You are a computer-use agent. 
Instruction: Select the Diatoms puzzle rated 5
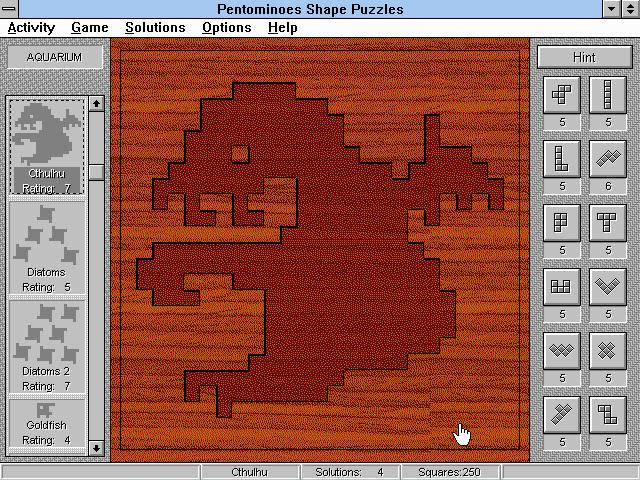(x=47, y=247)
